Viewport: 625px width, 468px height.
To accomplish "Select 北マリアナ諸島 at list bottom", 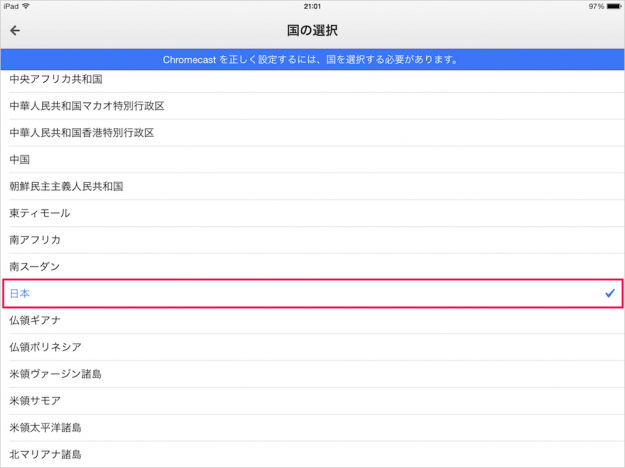I will coord(45,454).
